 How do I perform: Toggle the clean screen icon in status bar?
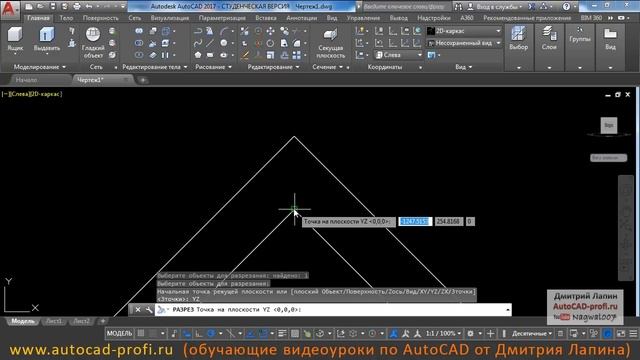click(x=621, y=333)
